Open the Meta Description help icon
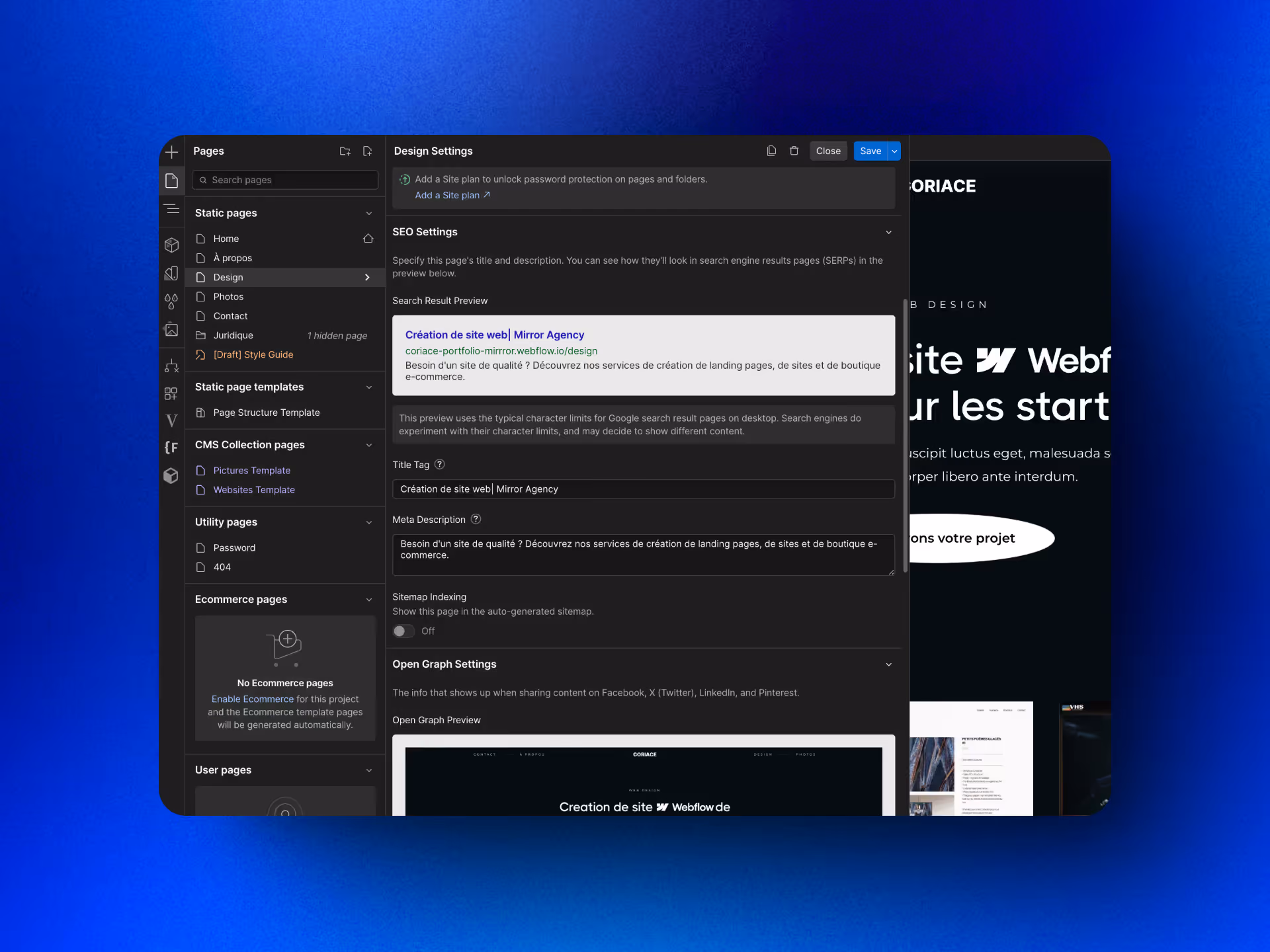The height and width of the screenshot is (952, 1270). [476, 519]
